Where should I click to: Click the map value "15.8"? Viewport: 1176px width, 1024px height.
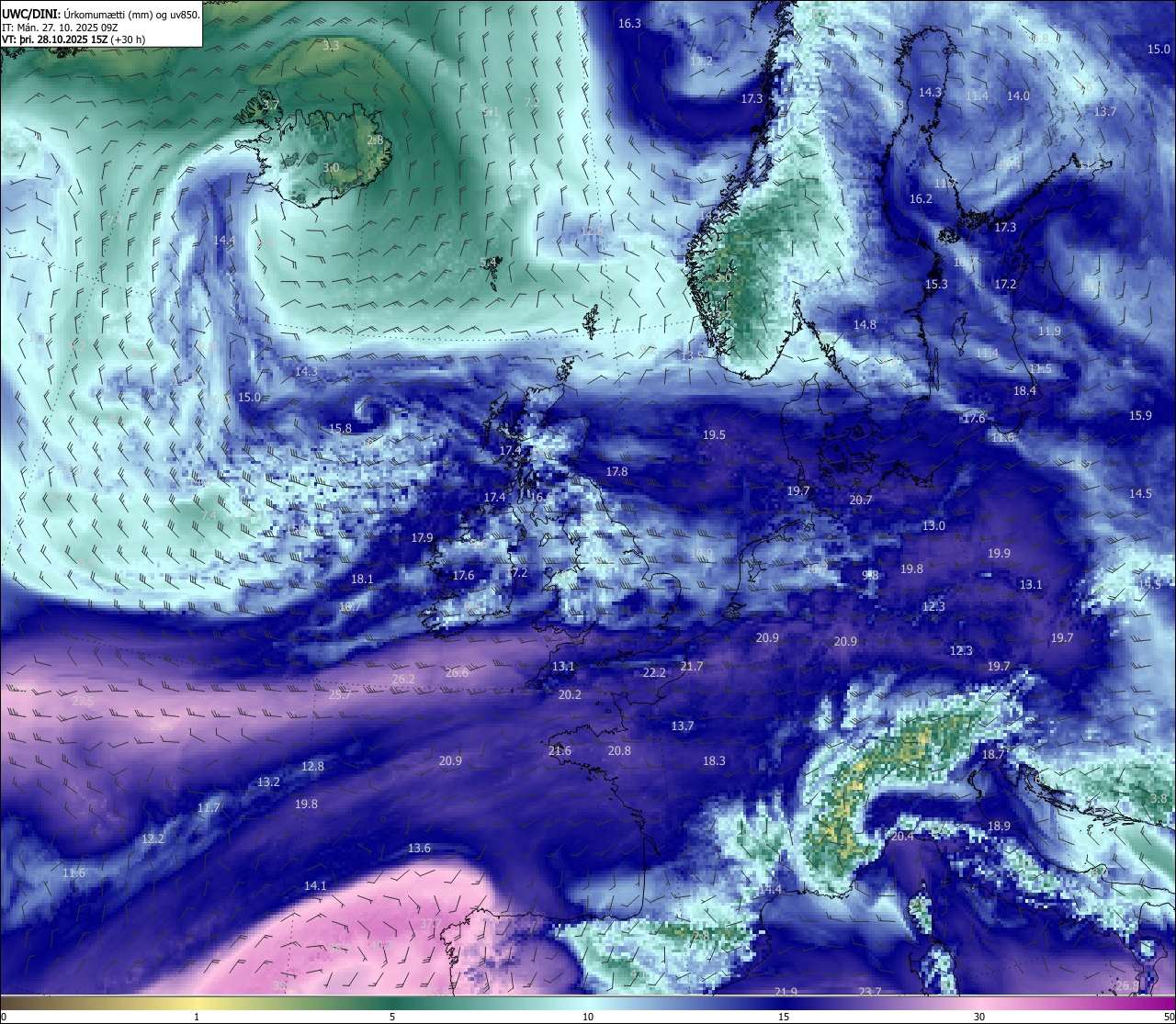340,428
